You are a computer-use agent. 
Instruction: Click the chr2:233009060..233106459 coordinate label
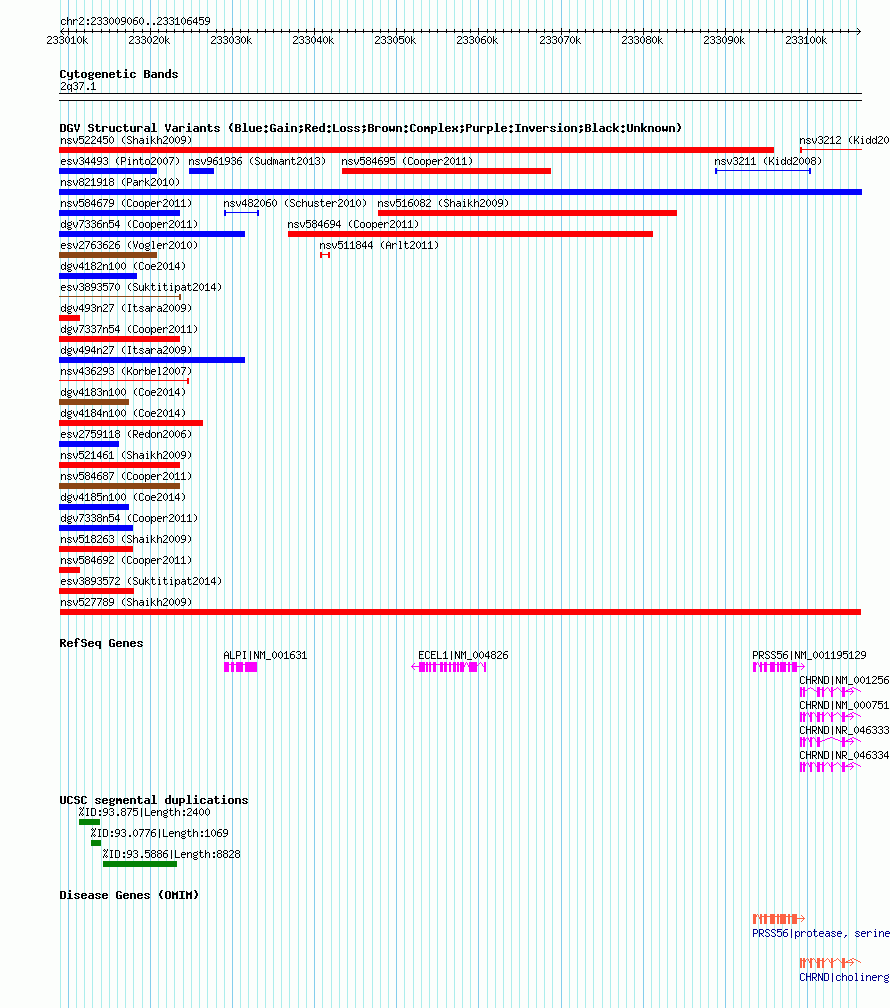tap(135, 21)
